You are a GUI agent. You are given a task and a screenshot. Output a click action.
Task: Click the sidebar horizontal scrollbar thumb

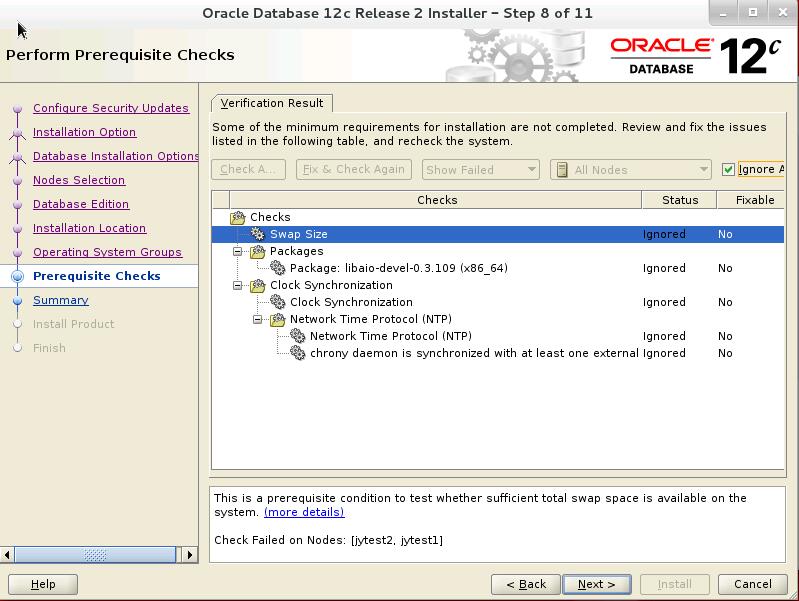95,555
